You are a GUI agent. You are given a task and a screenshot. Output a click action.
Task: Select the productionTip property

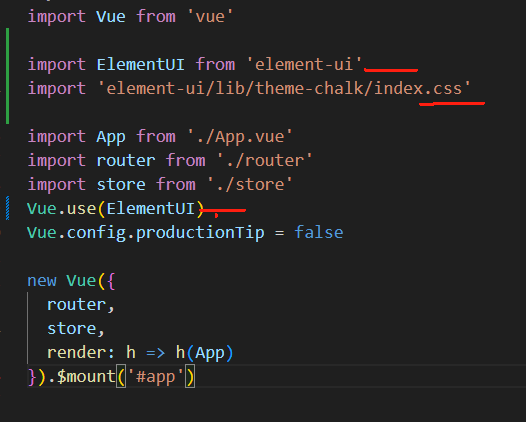coord(200,232)
